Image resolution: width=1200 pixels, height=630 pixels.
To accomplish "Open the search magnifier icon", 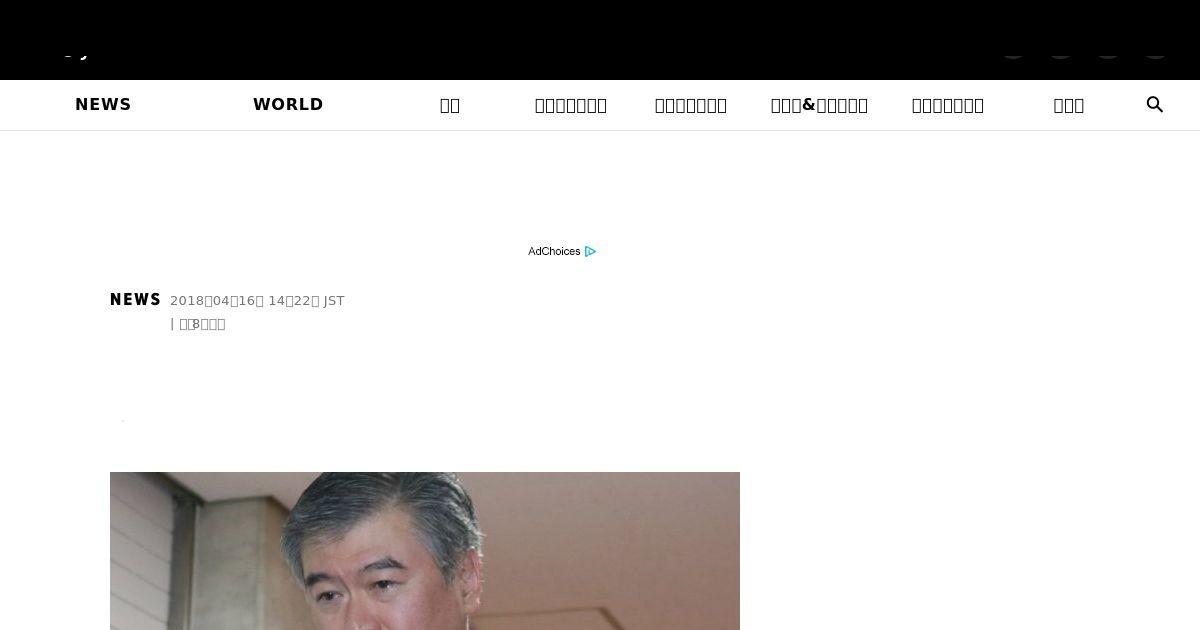I will [1155, 105].
